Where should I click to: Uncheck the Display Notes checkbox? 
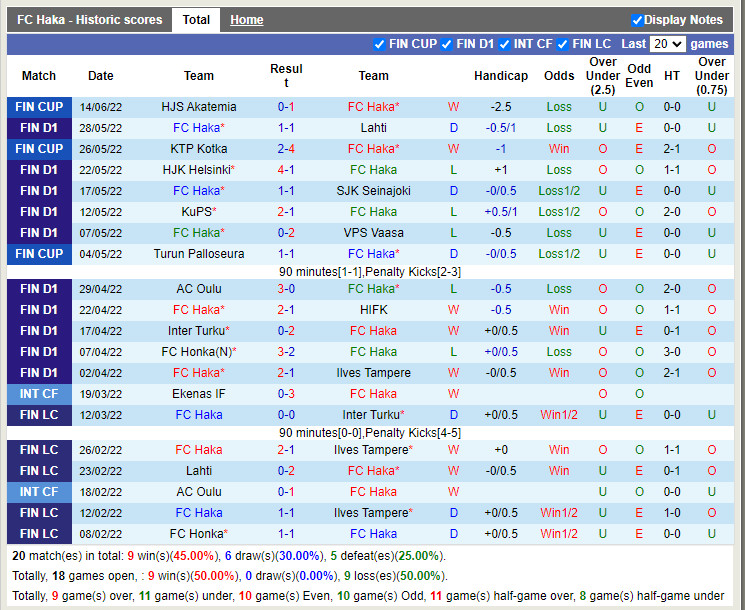point(637,20)
